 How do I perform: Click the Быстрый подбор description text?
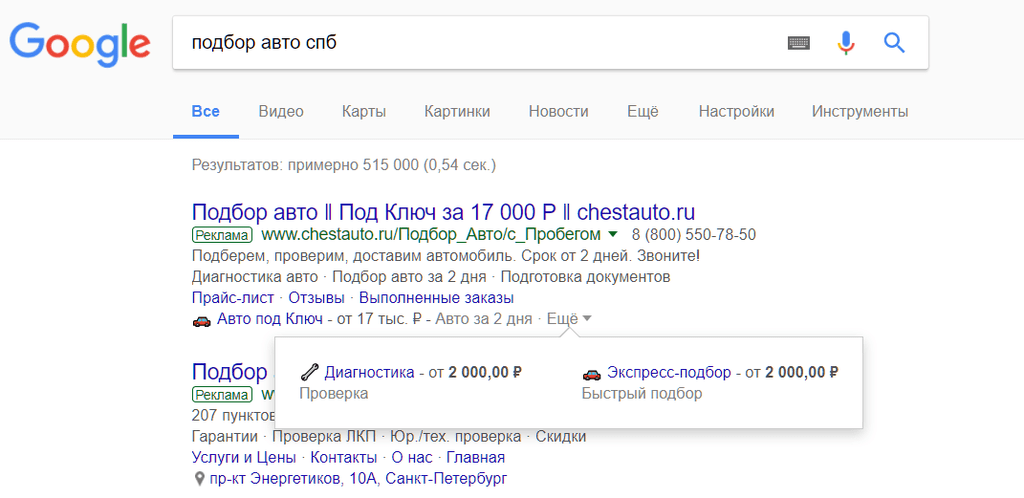tap(642, 394)
